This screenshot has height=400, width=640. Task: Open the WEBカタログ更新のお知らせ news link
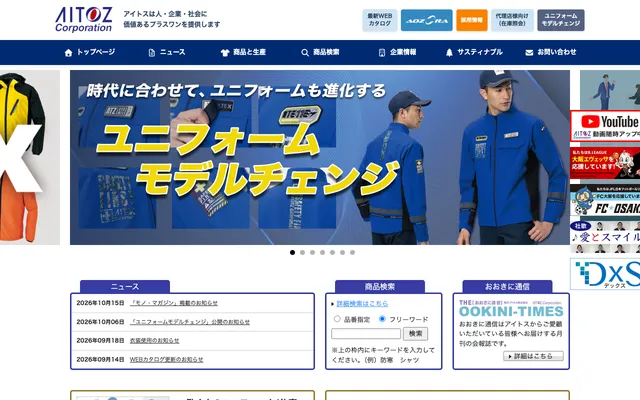click(166, 360)
